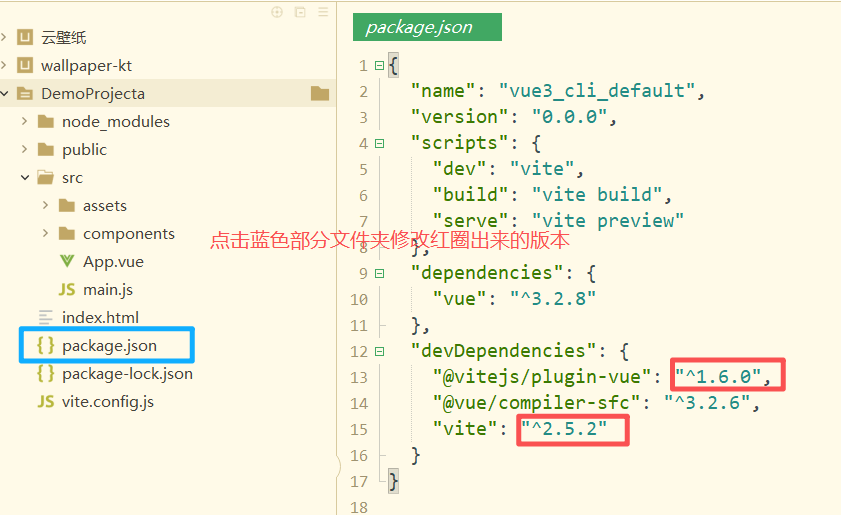
Task: Click the "^1.6.0" plugin-vue version value
Action: click(718, 377)
